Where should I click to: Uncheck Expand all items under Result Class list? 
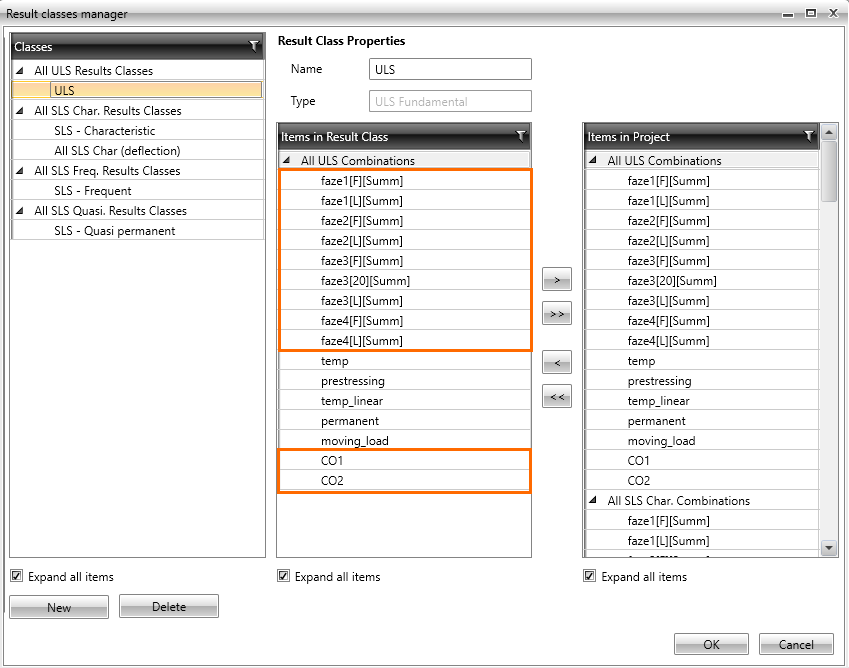click(284, 576)
